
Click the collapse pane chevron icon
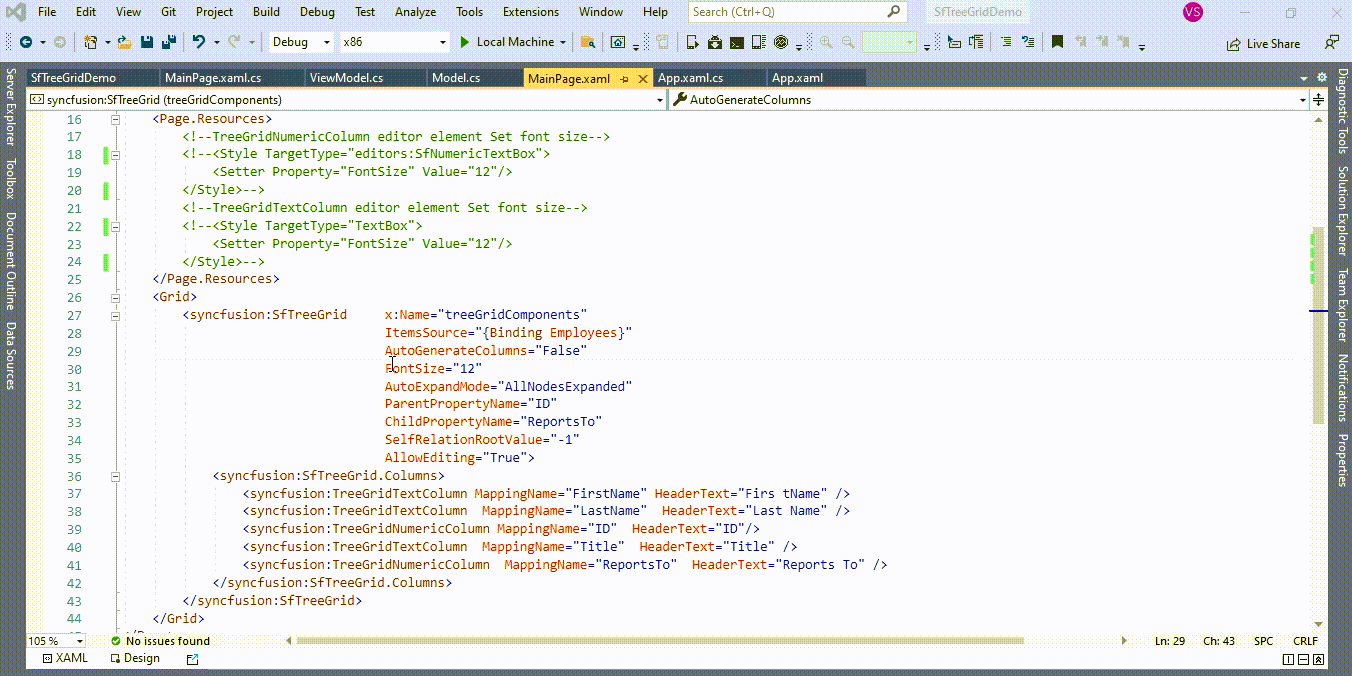click(x=1319, y=659)
